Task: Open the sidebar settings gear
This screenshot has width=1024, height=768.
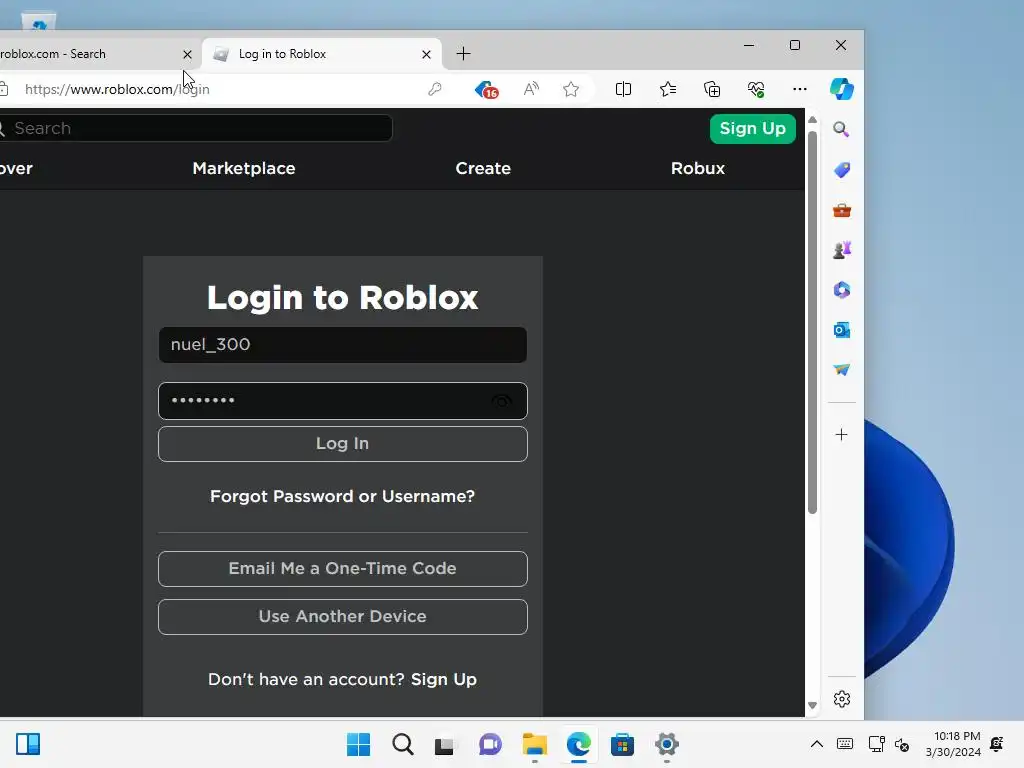Action: (842, 699)
